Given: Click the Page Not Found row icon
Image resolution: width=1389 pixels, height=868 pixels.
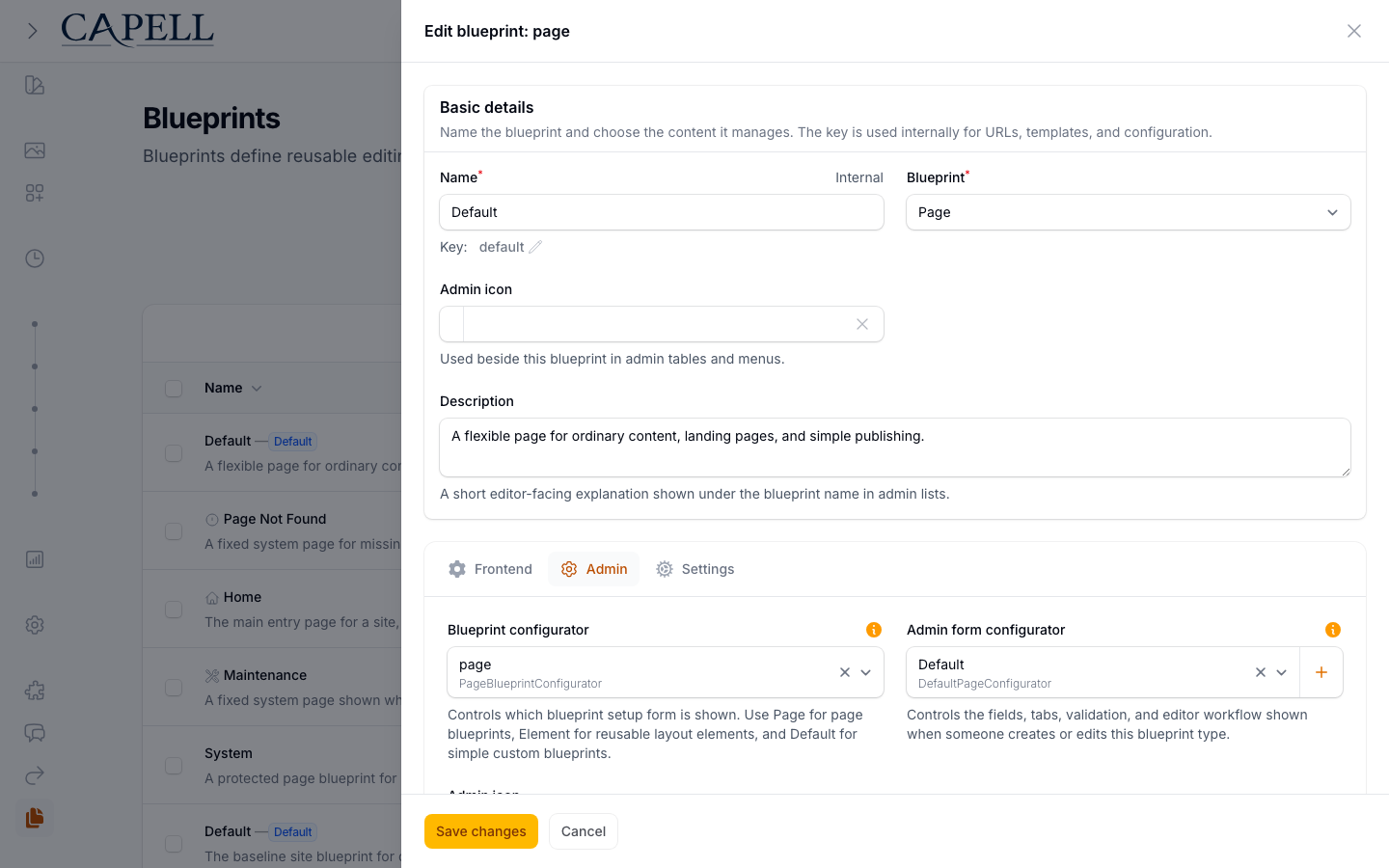Looking at the screenshot, I should pyautogui.click(x=212, y=520).
